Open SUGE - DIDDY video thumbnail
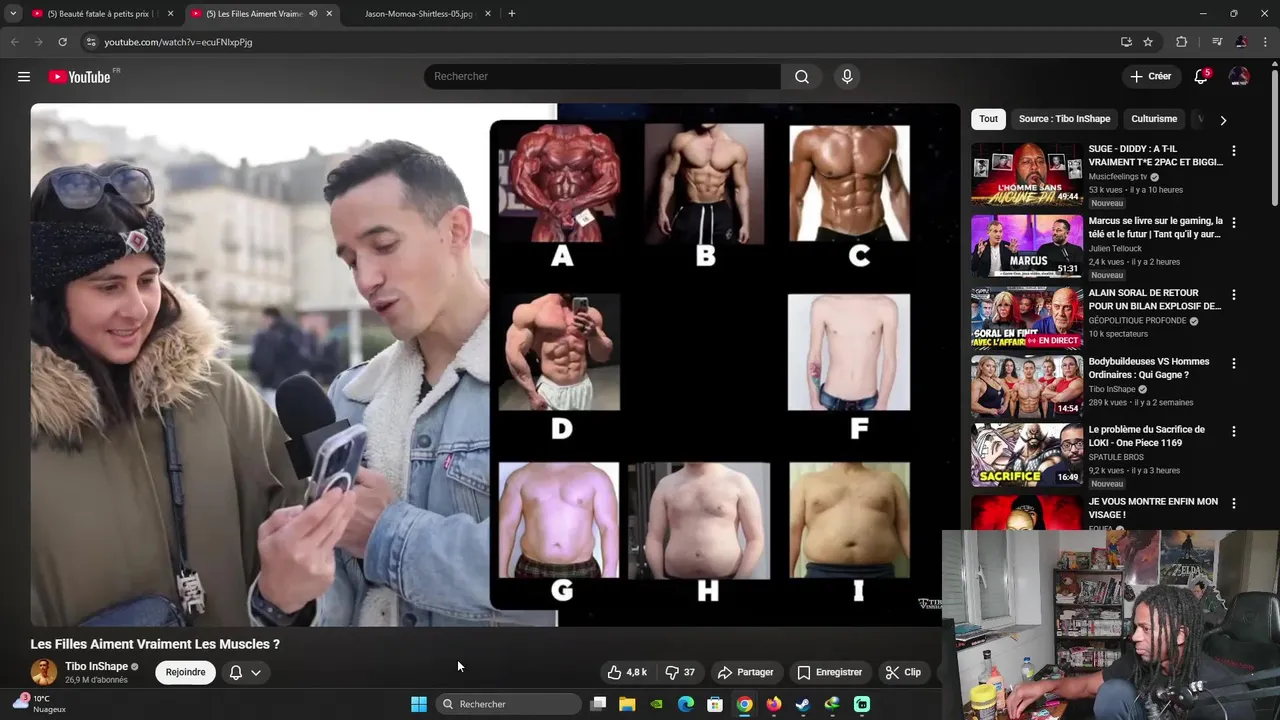 [x=1027, y=175]
